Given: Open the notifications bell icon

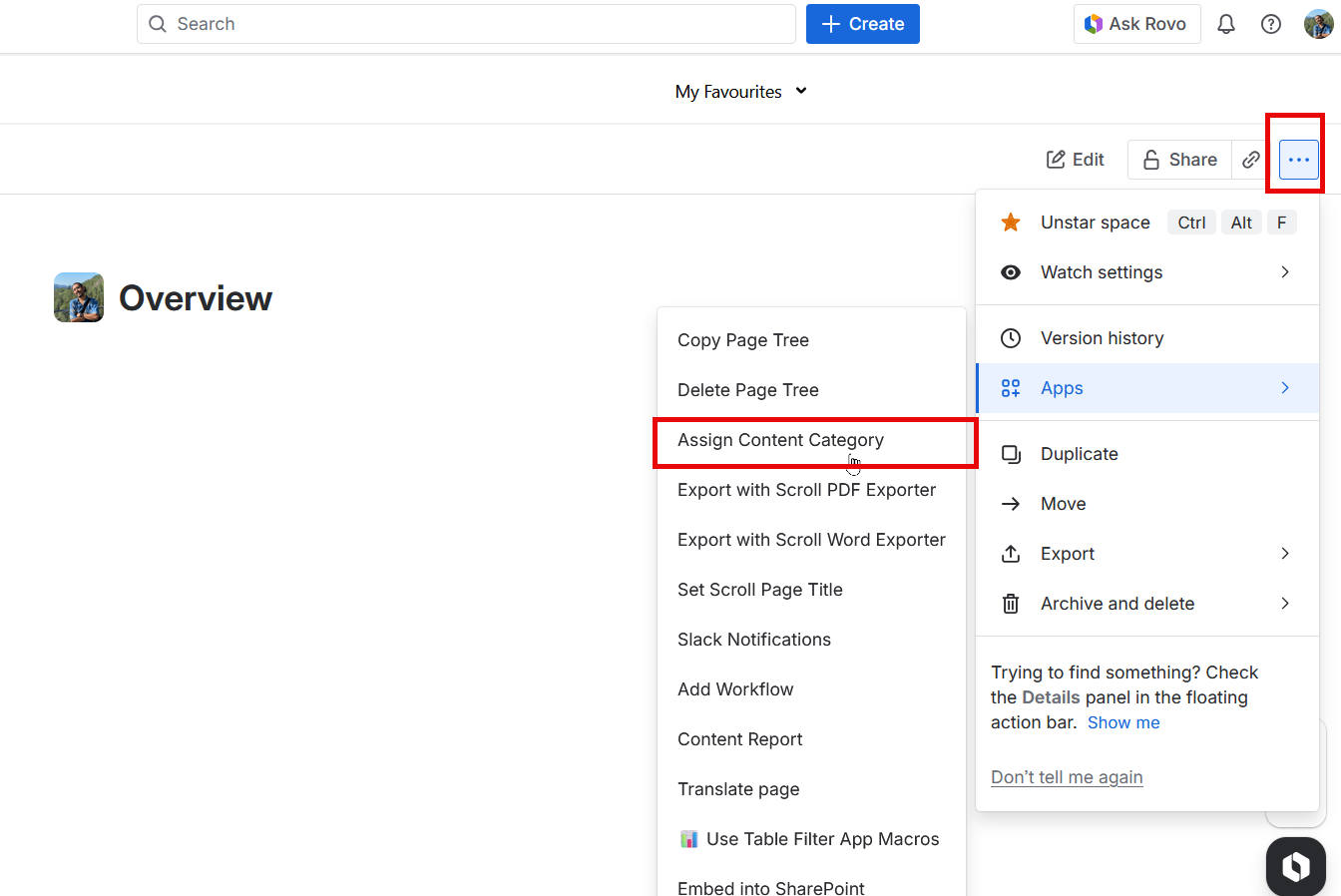Looking at the screenshot, I should coord(1226,24).
